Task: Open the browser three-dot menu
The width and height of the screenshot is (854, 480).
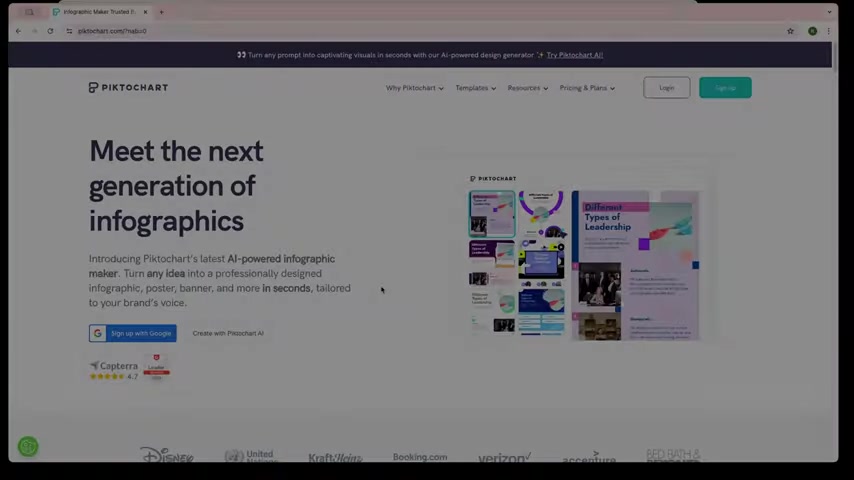Action: pos(828,31)
